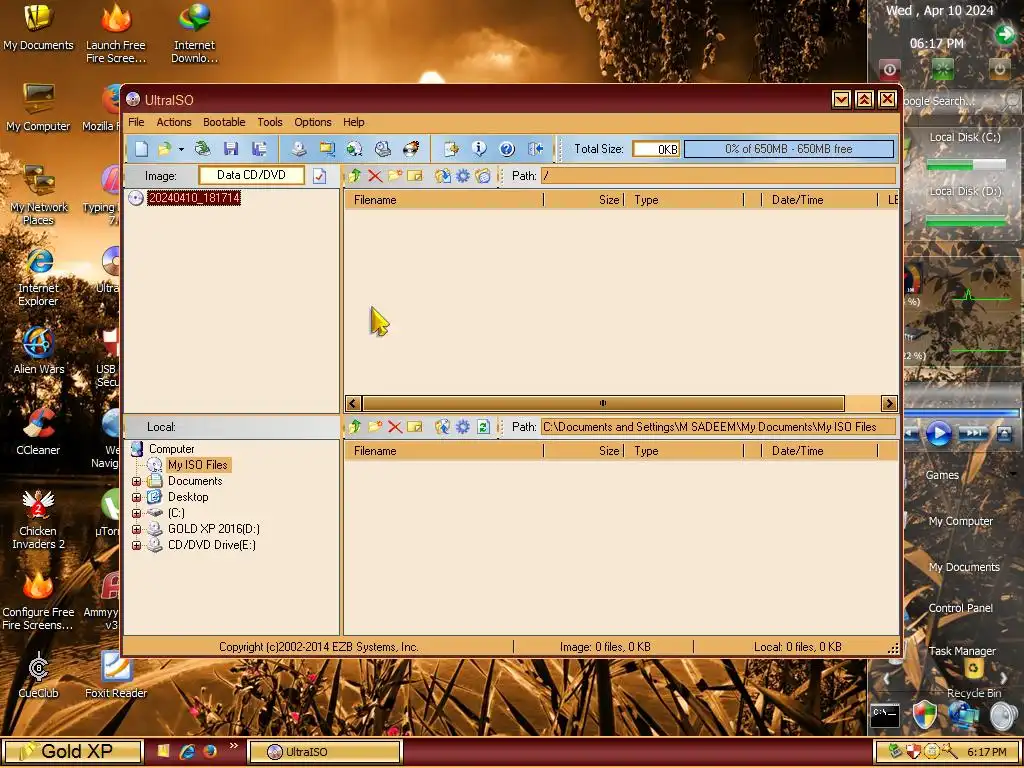Sort by Type in lower Local list

[684, 451]
